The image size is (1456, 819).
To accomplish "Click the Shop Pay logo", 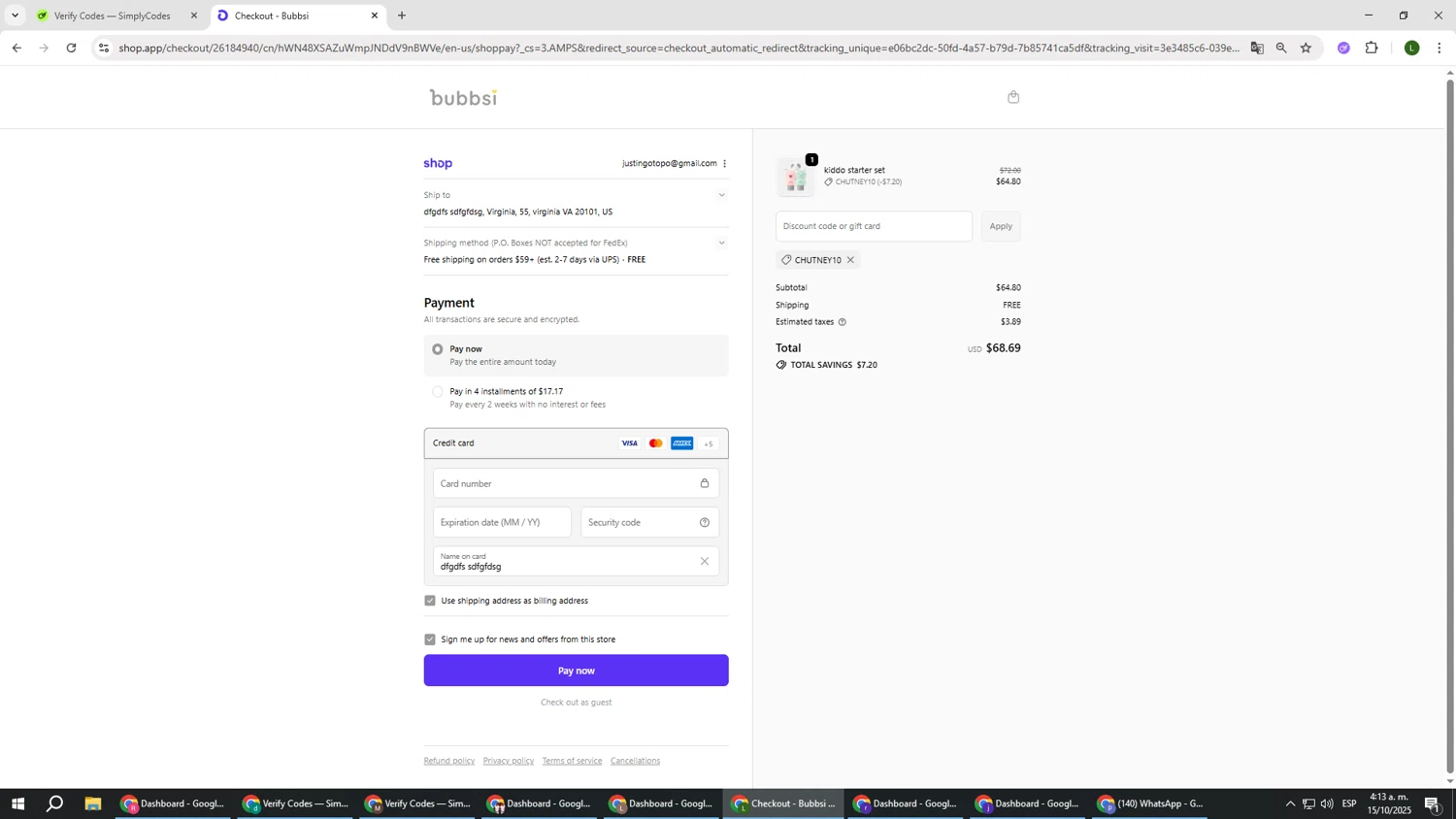I will point(438,163).
